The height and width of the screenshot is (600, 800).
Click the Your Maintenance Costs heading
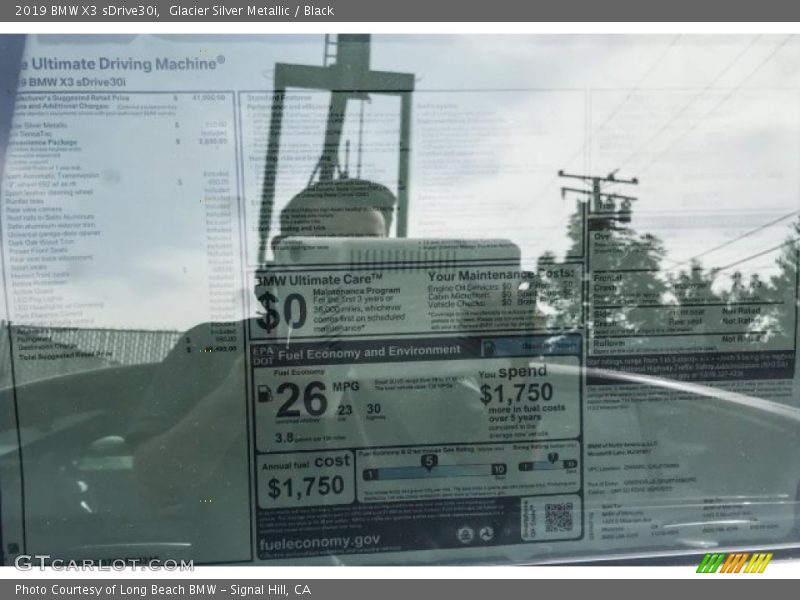click(x=501, y=275)
